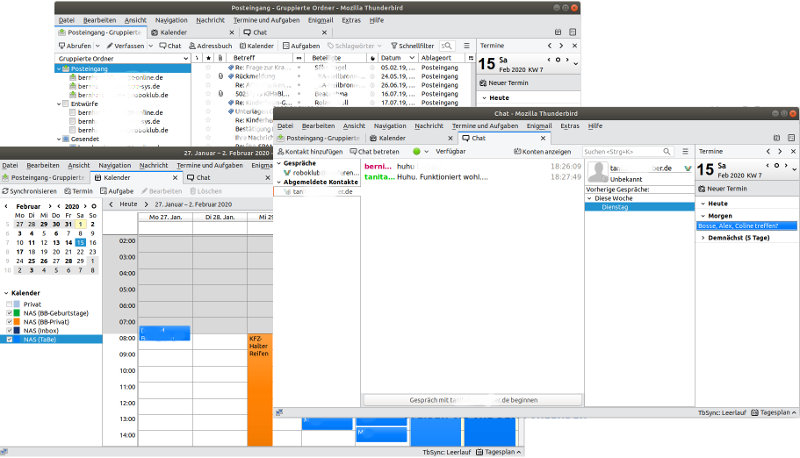Image resolution: width=800 pixels, height=458 pixels.
Task: Switch to Chat tab in calendar window
Action: 228,177
